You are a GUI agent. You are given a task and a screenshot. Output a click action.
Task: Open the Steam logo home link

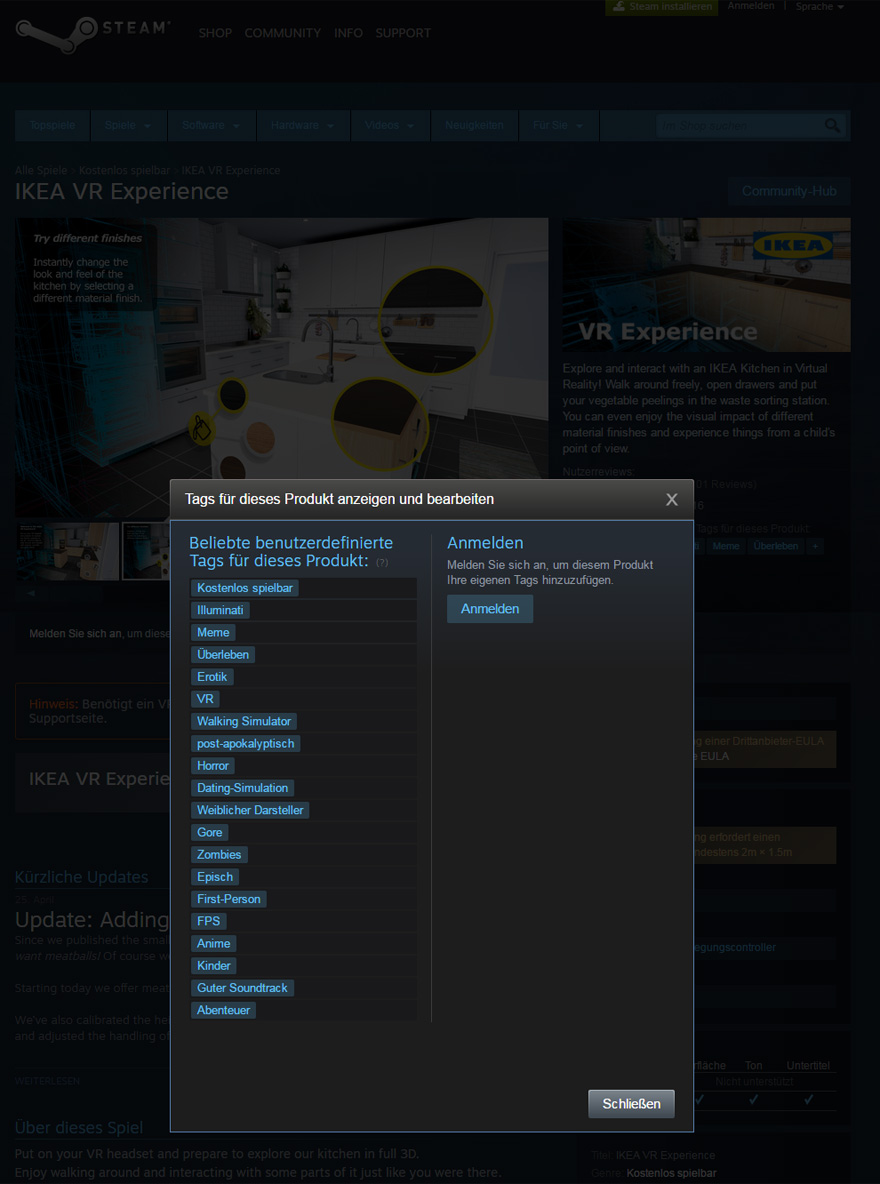click(92, 35)
